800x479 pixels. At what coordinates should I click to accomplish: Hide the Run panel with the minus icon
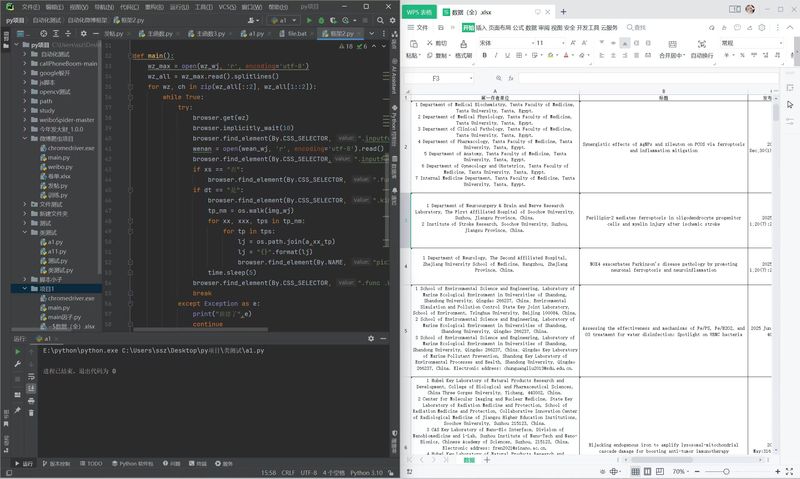tap(383, 338)
